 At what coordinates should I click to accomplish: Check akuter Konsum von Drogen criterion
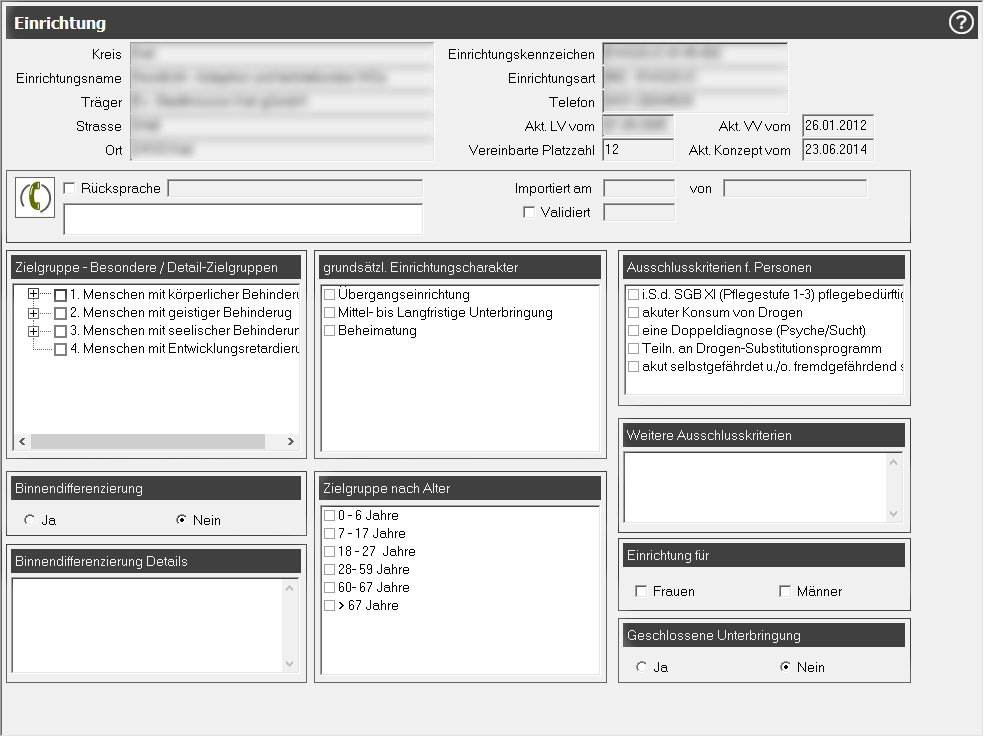point(633,312)
